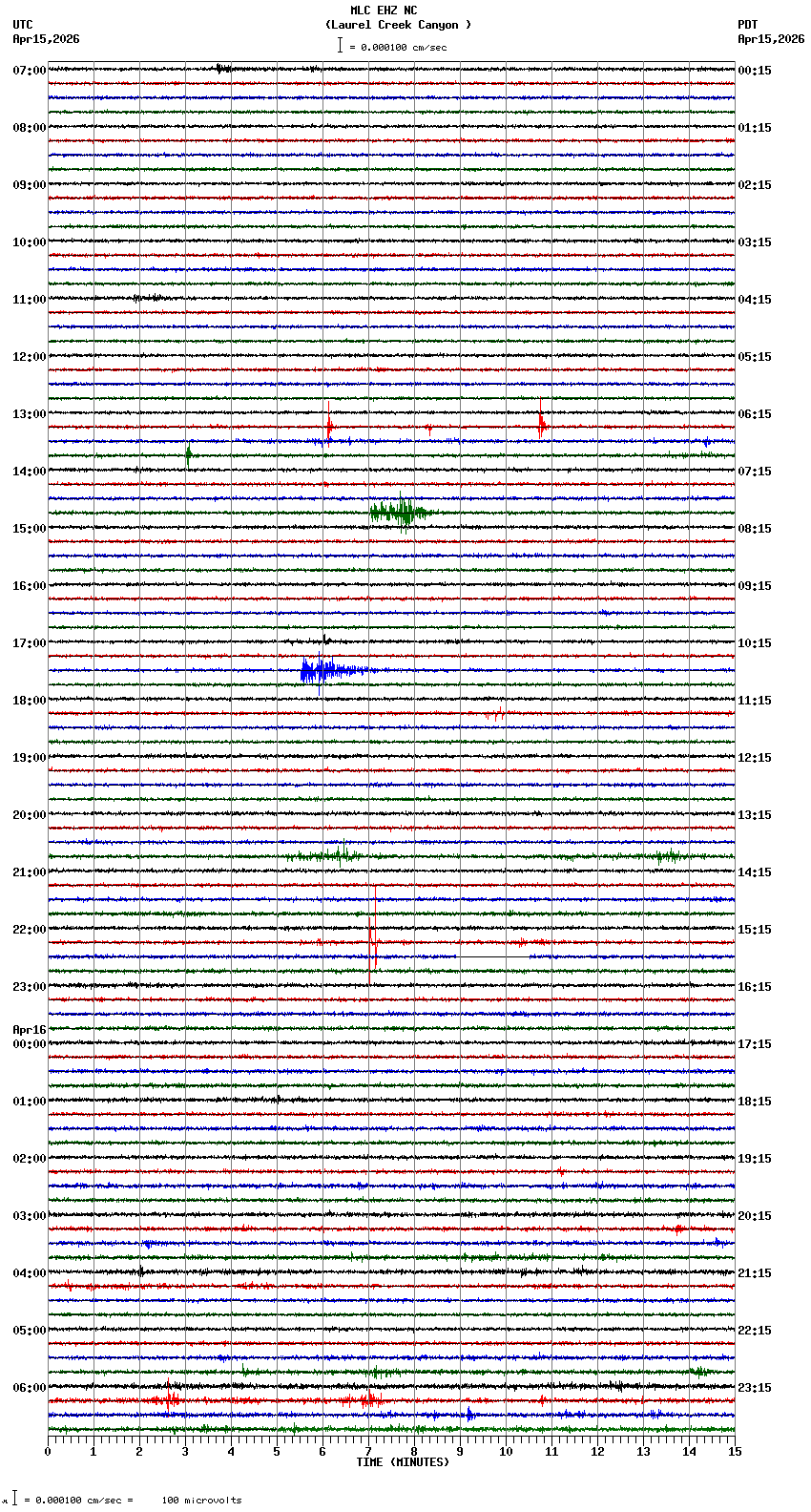Click the 18:15 PDT time label

coord(755,1102)
